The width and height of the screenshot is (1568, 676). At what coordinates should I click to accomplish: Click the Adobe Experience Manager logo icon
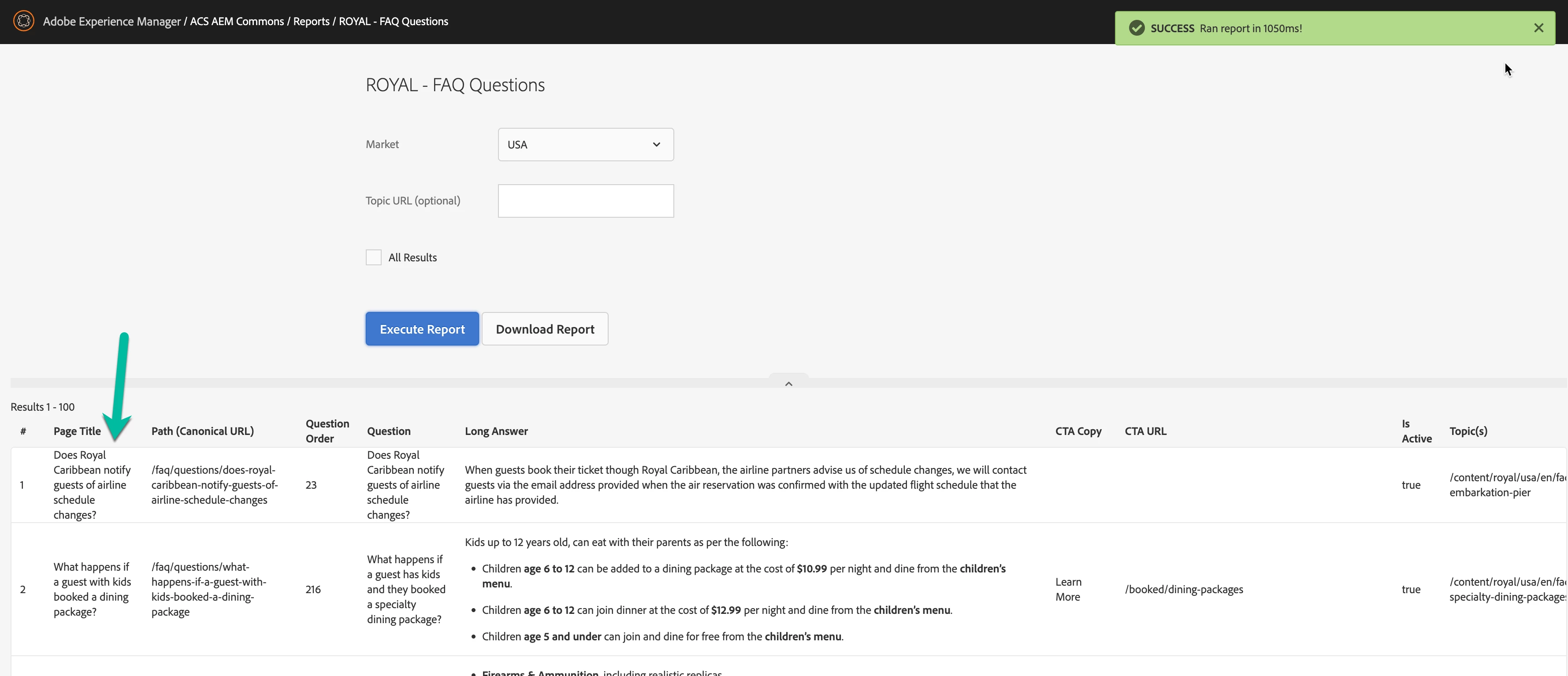coord(24,21)
